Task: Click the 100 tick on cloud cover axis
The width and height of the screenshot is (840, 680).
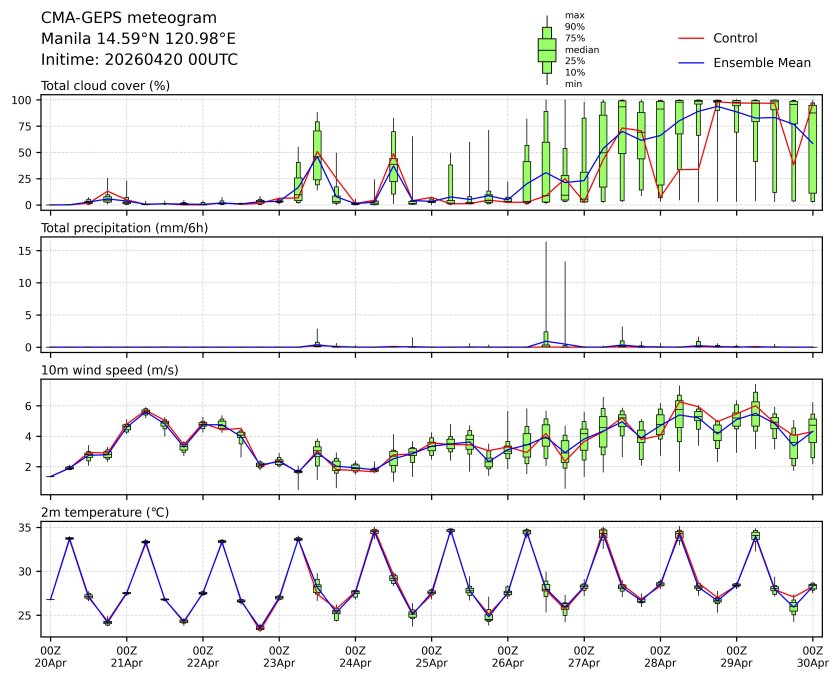Action: (26, 100)
